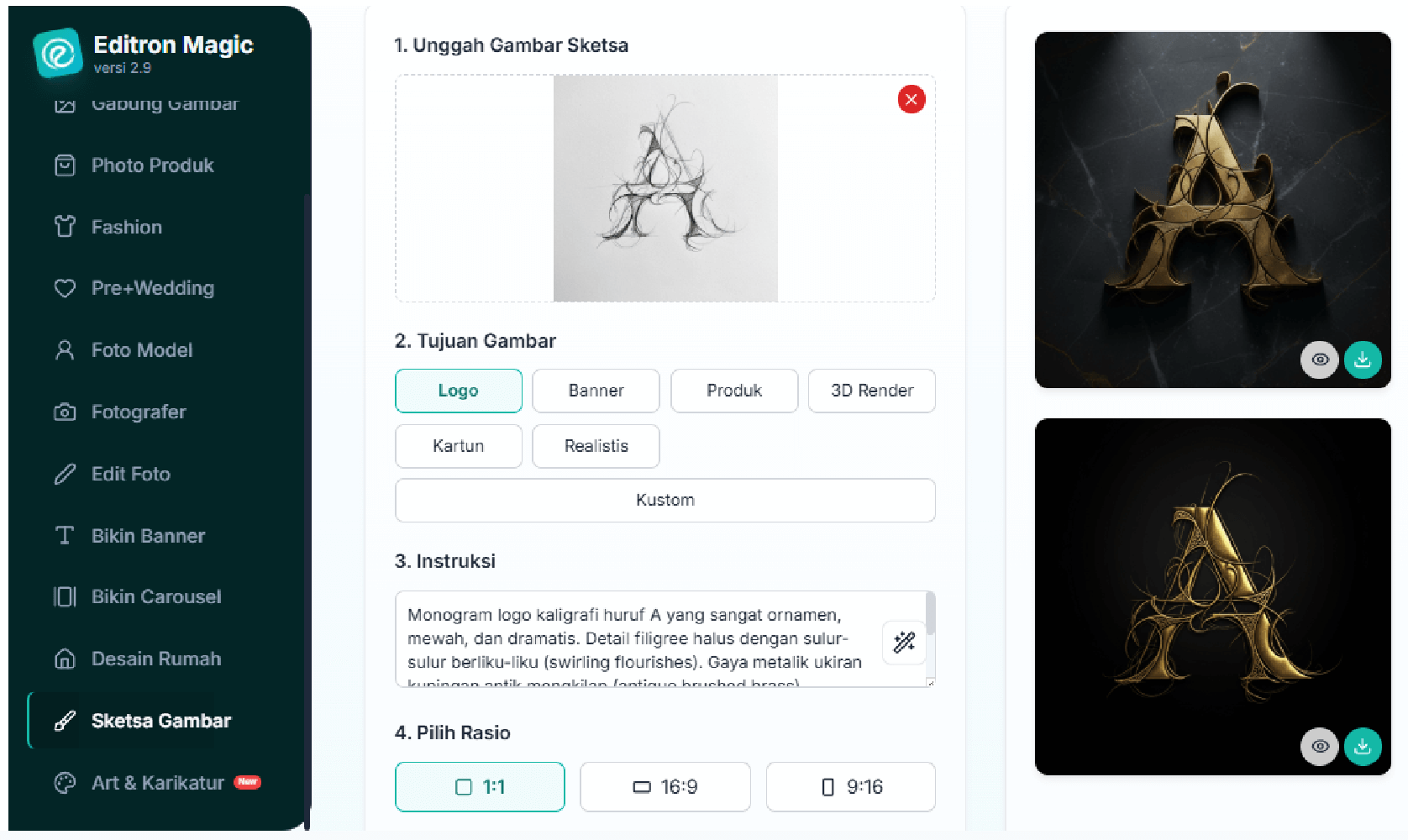Preview first result with the eye icon

coord(1320,360)
